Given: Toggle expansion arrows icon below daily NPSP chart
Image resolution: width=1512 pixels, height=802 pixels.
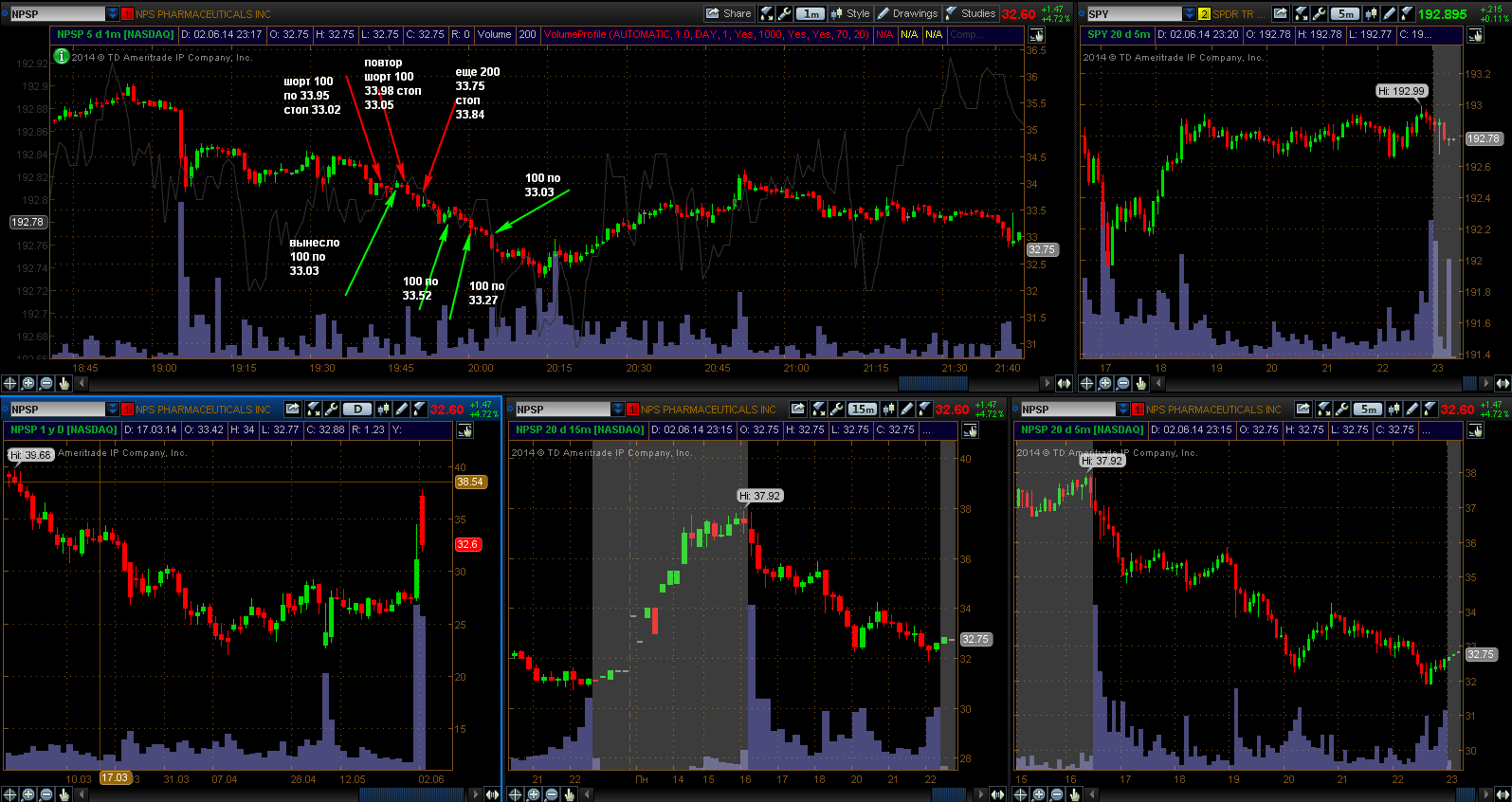Looking at the screenshot, I should pyautogui.click(x=492, y=794).
